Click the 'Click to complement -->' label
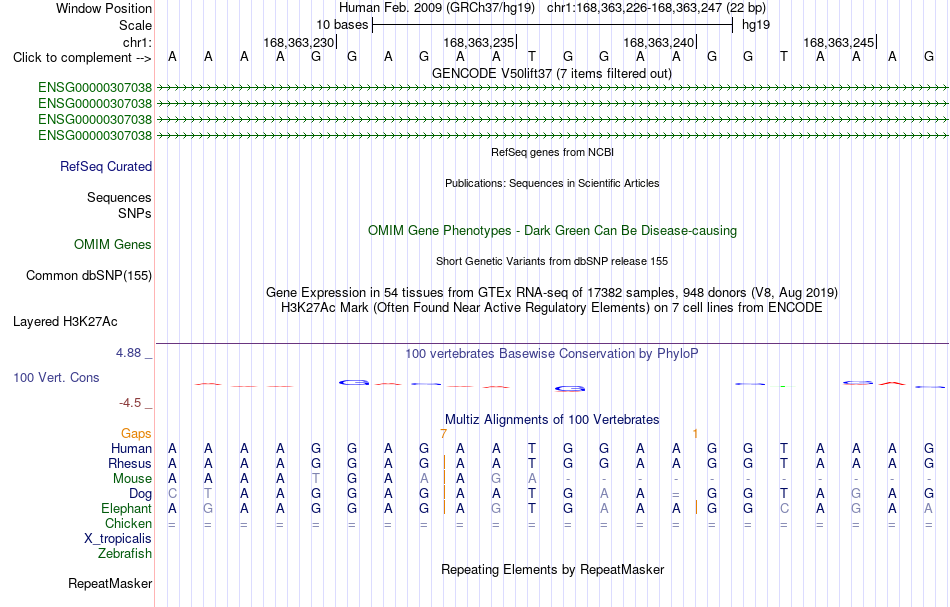 click(x=82, y=58)
